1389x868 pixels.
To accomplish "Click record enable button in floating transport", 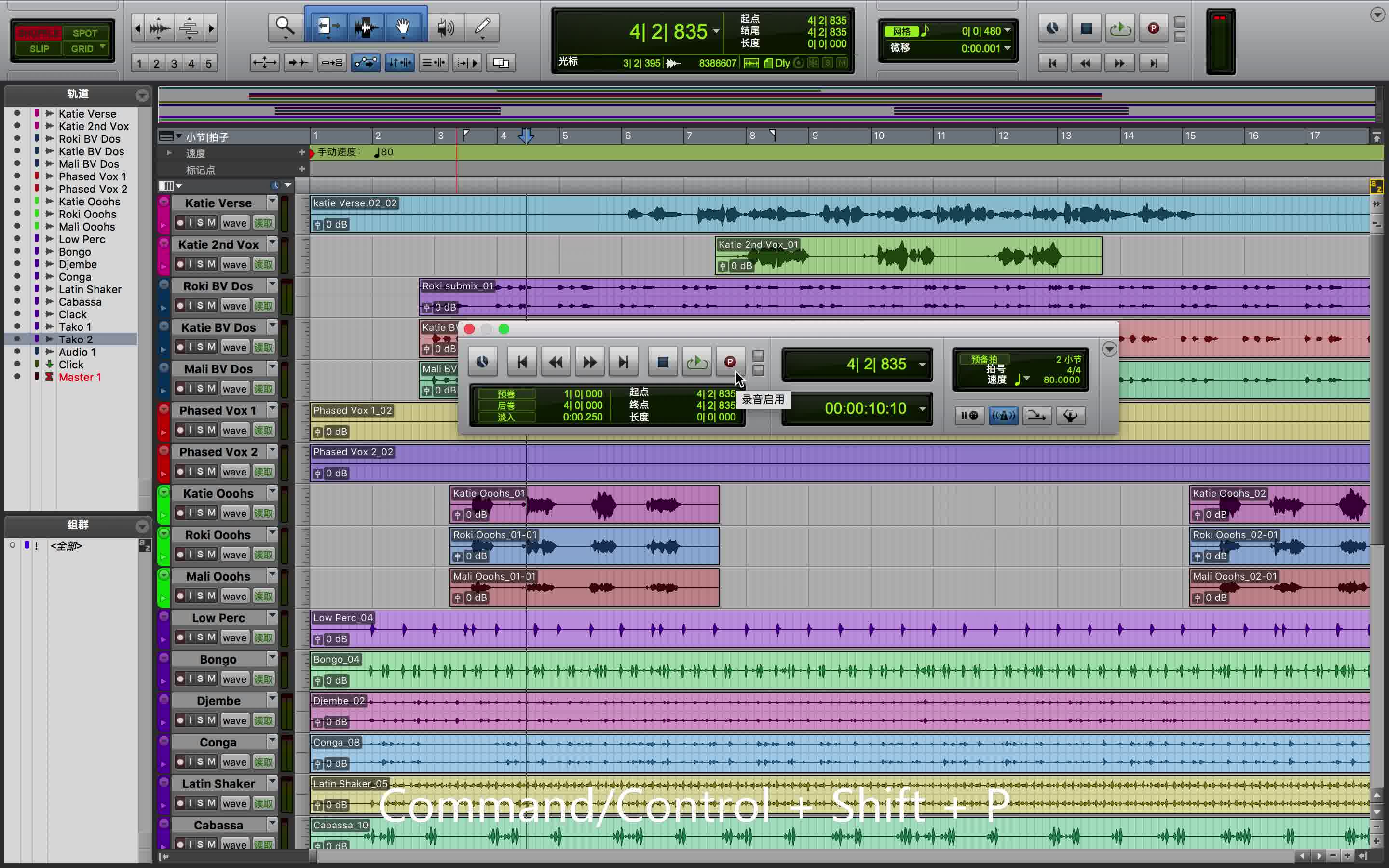I will click(730, 362).
